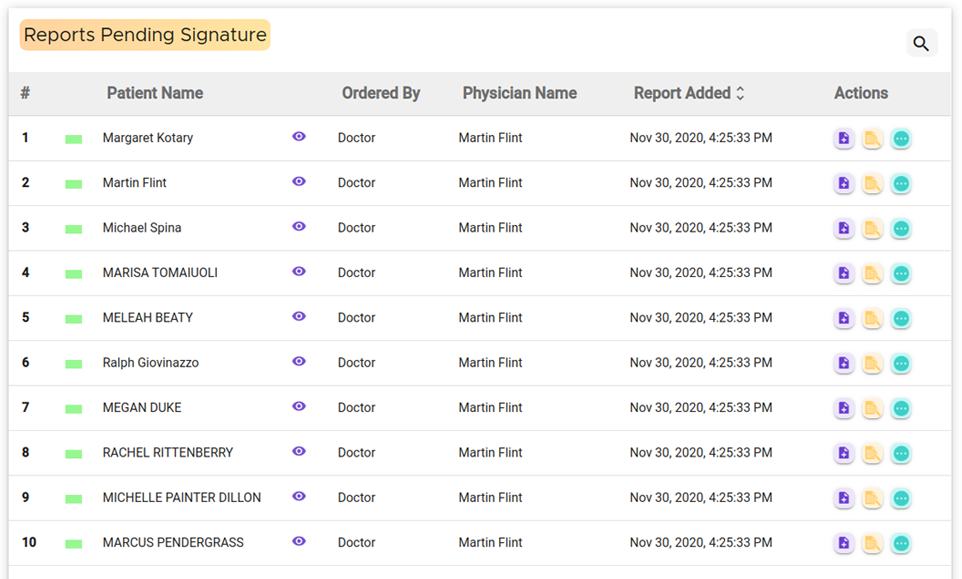The height and width of the screenshot is (579, 962).
Task: Select patient name MEGAN DUKE
Action: (142, 408)
